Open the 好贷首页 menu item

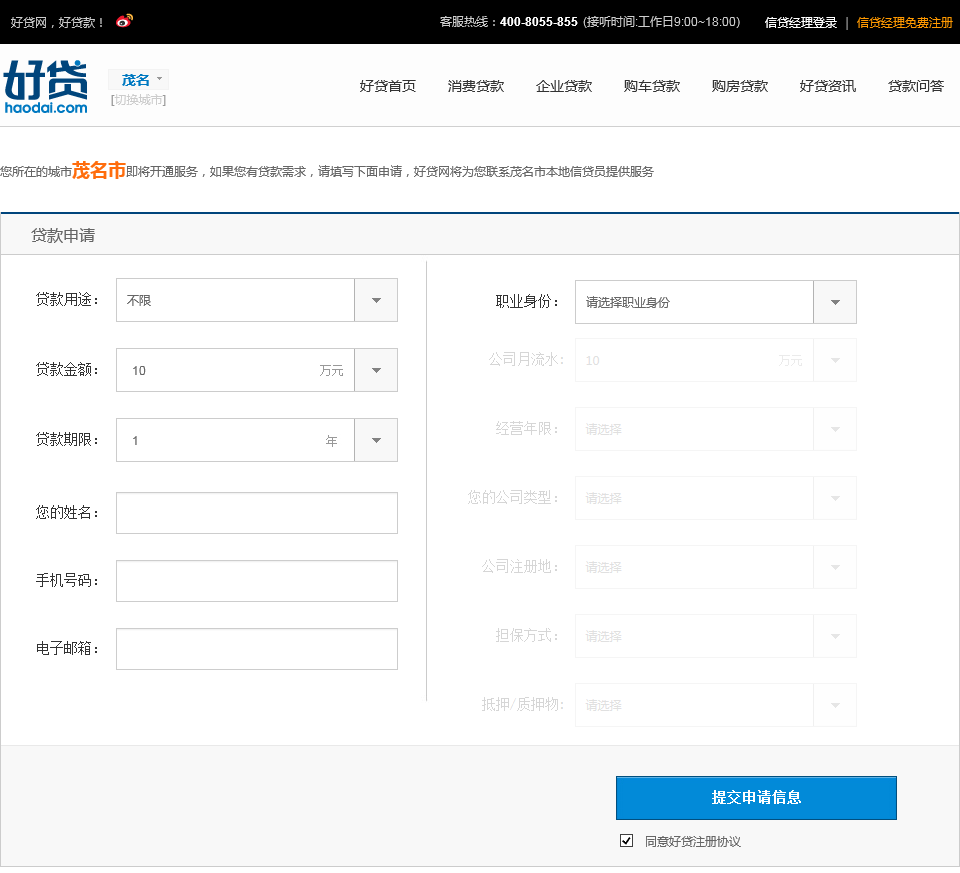(x=387, y=86)
